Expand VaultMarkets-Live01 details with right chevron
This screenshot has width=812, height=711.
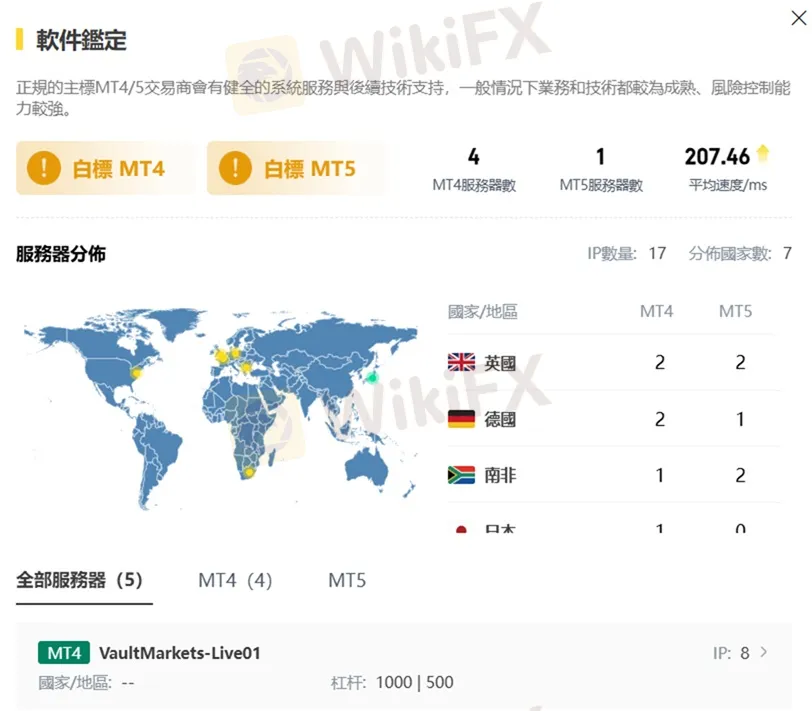(763, 652)
